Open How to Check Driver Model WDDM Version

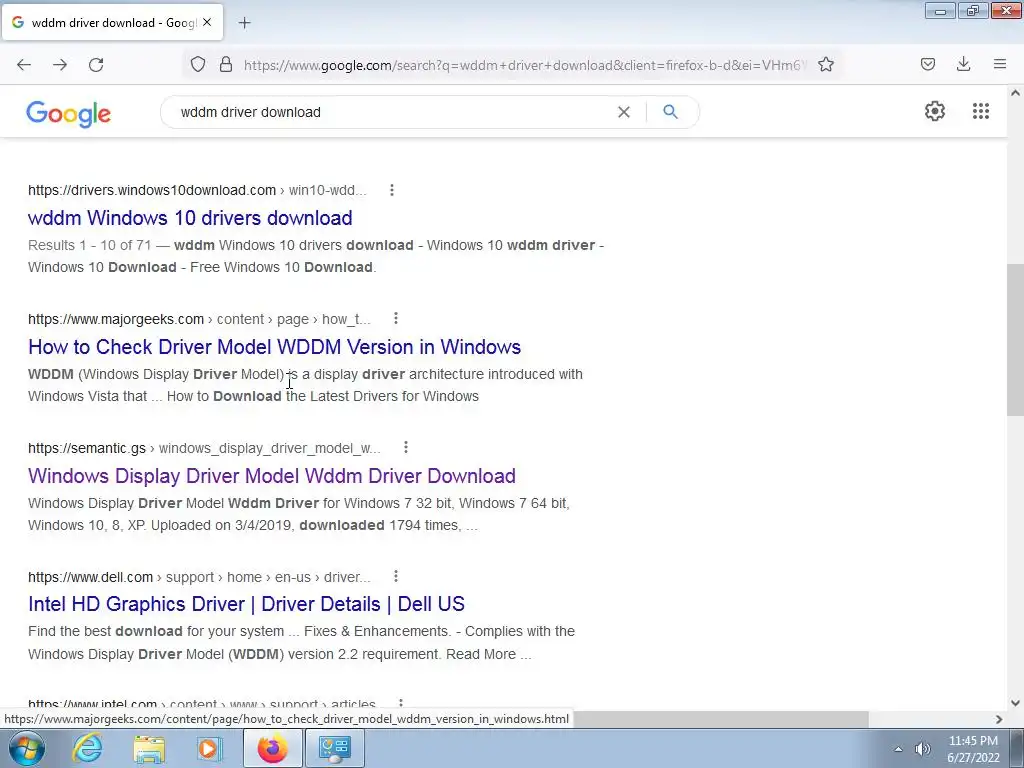(274, 347)
